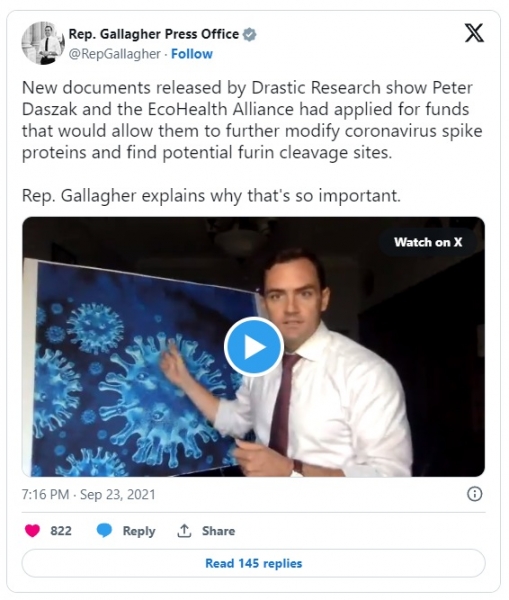Open the profile avatar picture
Viewport: 509px width, 600px height.
(x=43, y=43)
